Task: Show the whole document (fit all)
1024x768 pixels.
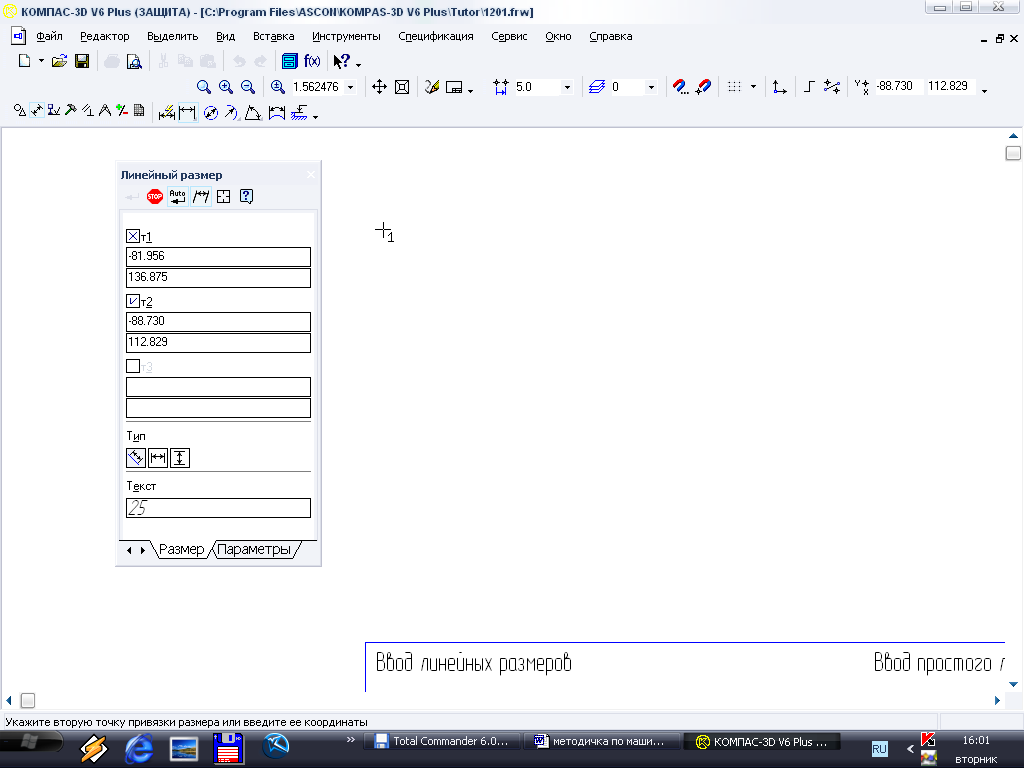Action: 402,87
